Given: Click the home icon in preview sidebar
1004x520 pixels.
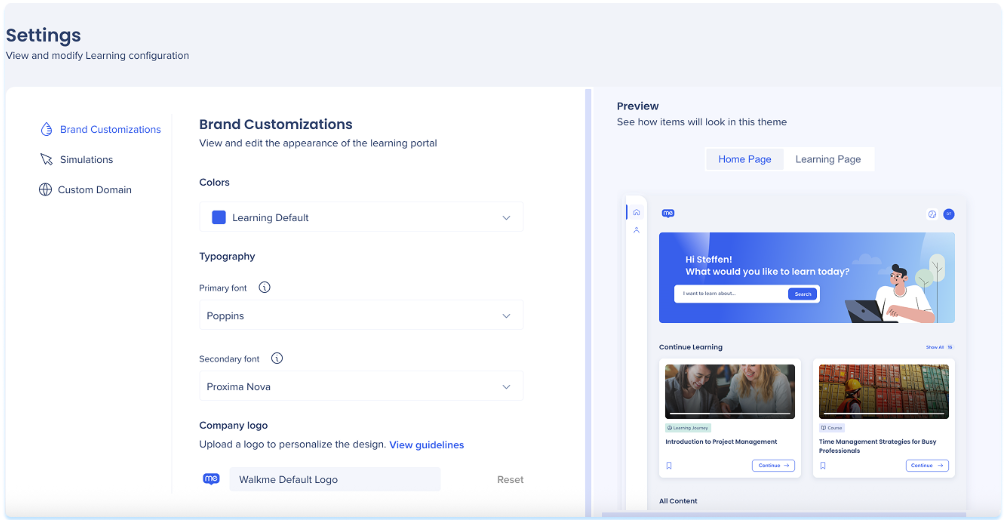Looking at the screenshot, I should 636,212.
